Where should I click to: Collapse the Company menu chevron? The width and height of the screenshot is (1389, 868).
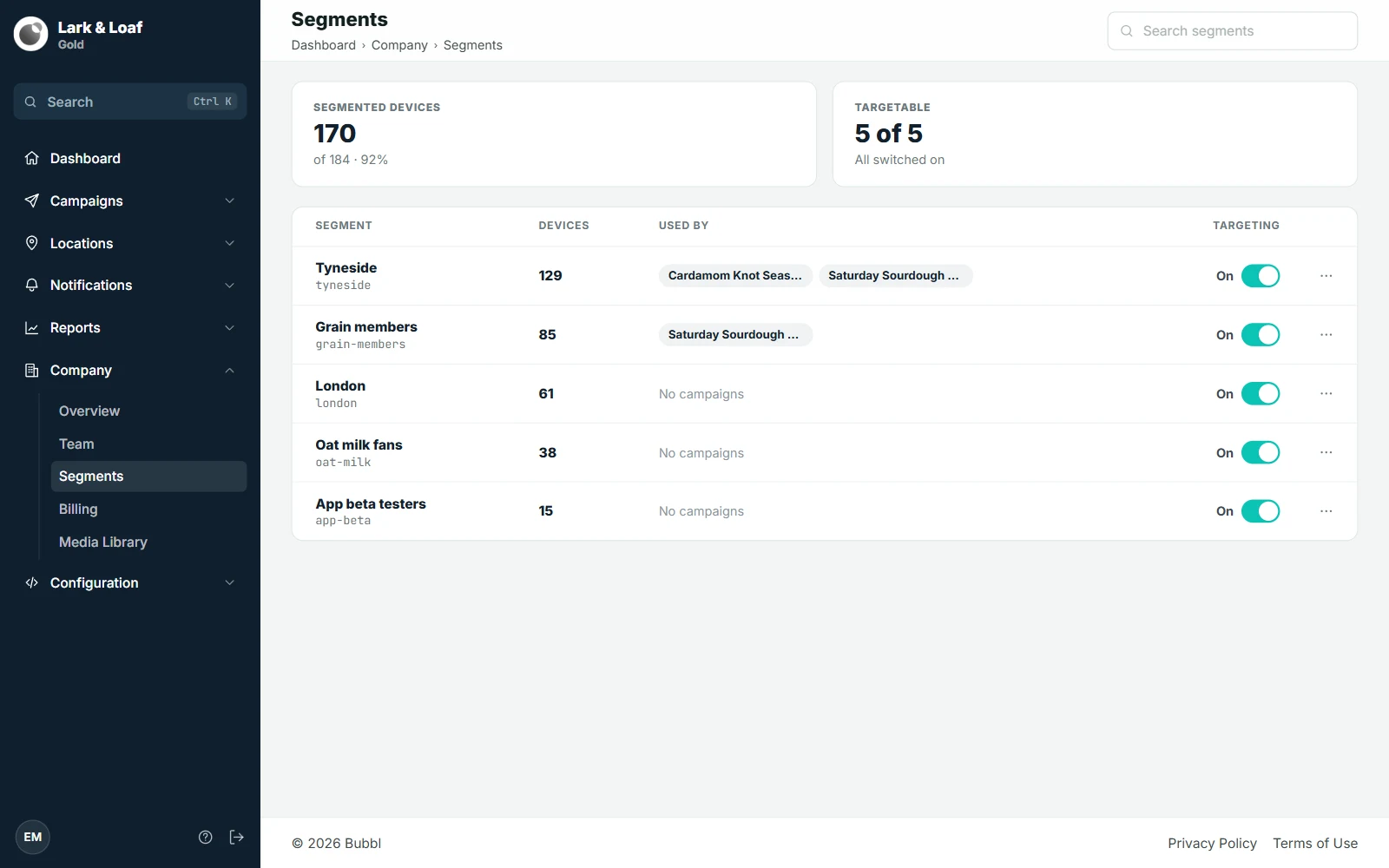coord(230,370)
